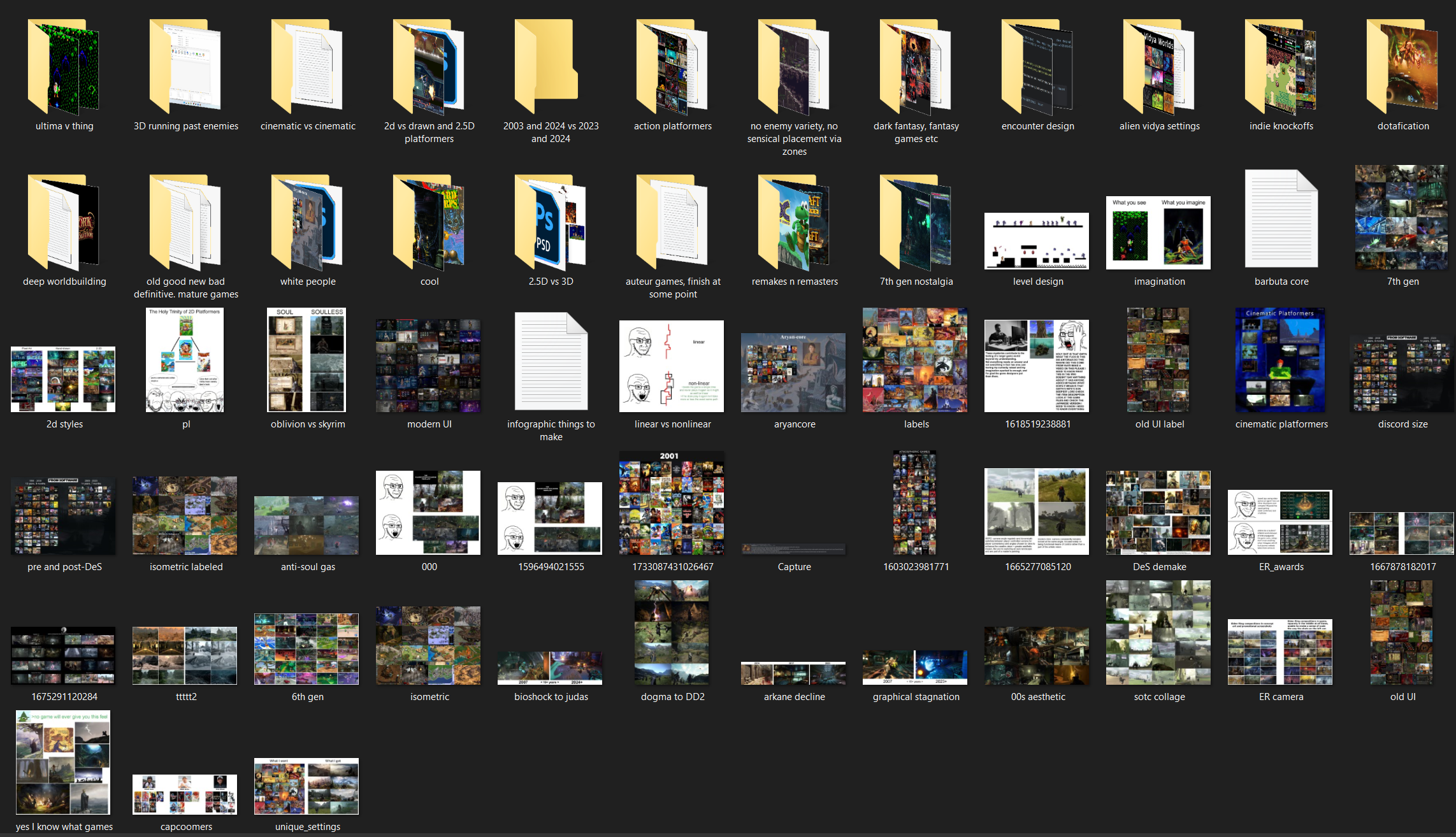This screenshot has height=837, width=1456.
Task: Click the '7th gen' collage thumbnail
Action: point(1401,217)
